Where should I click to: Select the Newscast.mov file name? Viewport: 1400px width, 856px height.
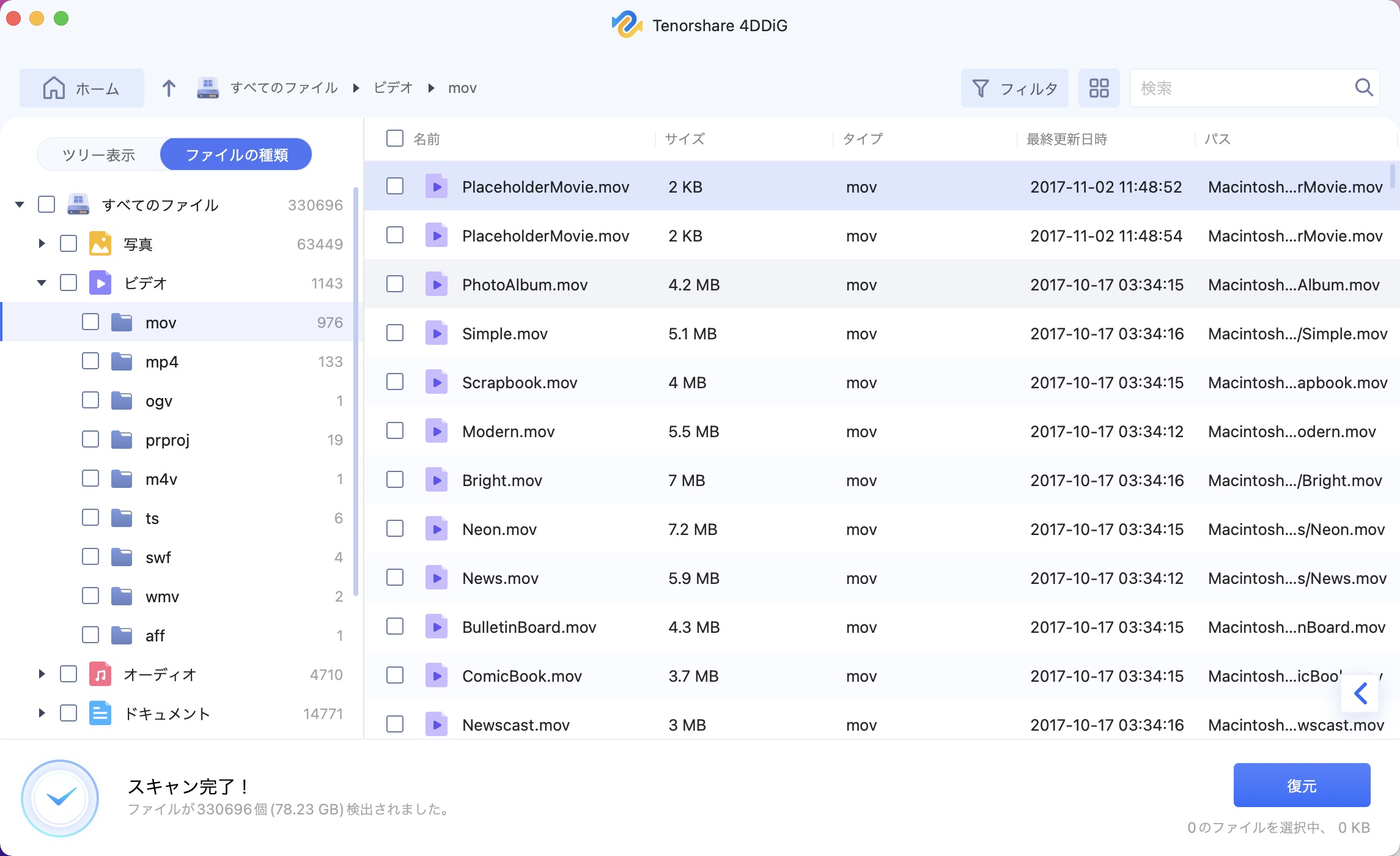click(515, 725)
